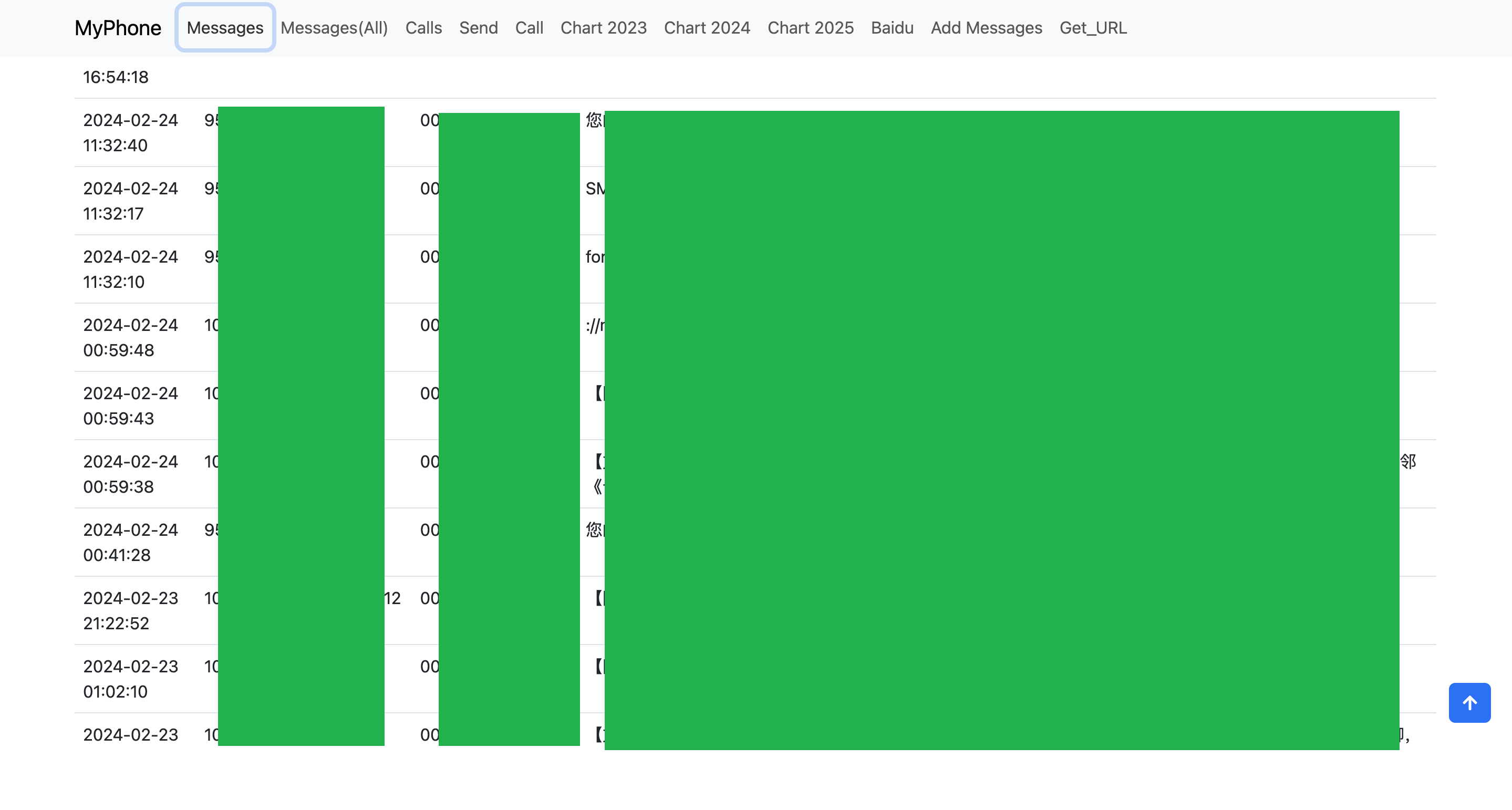
Task: Click the 16:54:18 timestamp cell
Action: pyautogui.click(x=116, y=77)
